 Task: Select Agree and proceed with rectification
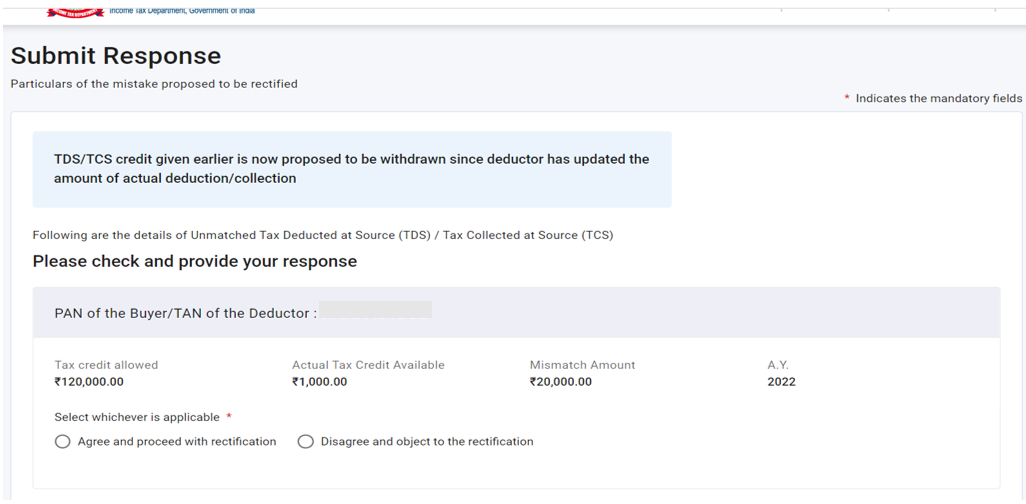(x=63, y=441)
